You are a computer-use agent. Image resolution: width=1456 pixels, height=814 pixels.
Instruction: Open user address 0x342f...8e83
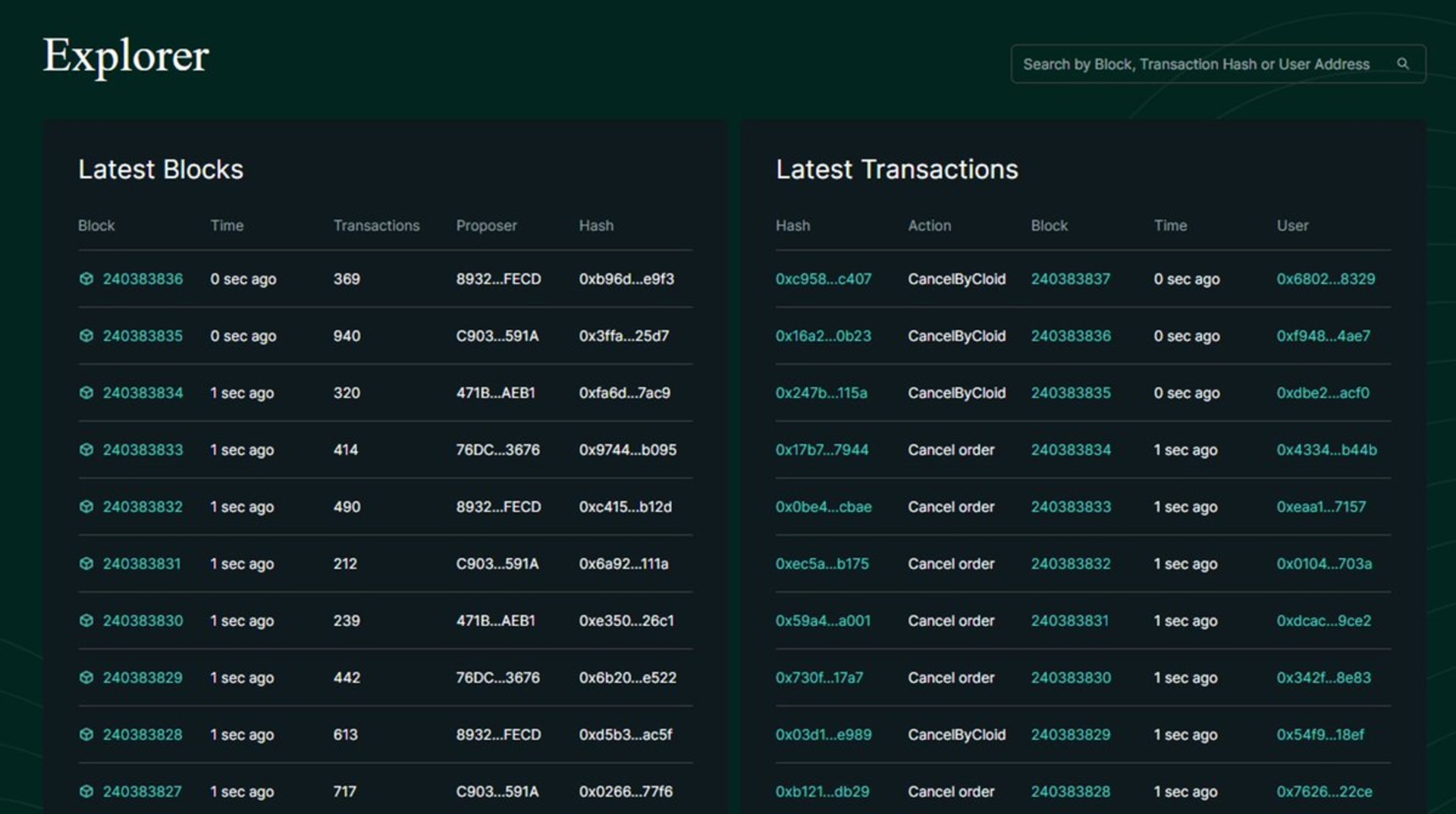(x=1323, y=677)
